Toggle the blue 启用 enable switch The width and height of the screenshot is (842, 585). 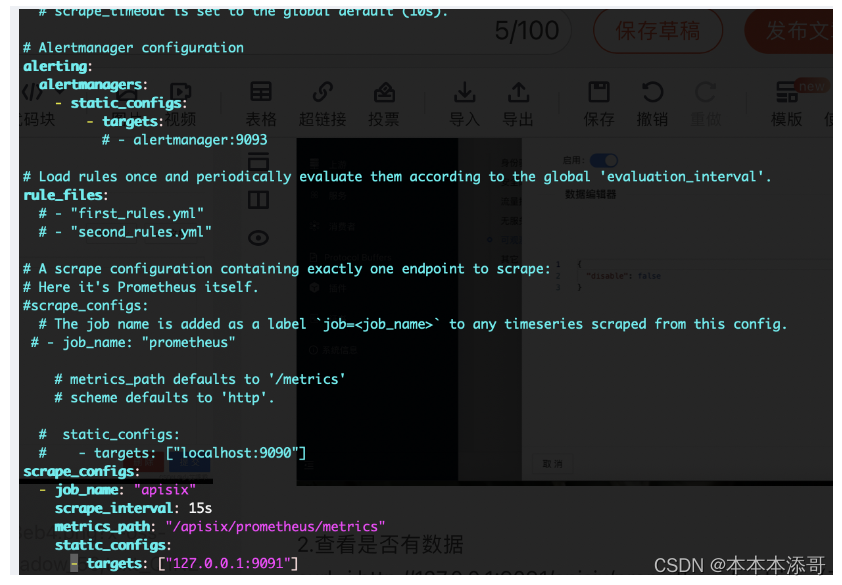point(603,160)
